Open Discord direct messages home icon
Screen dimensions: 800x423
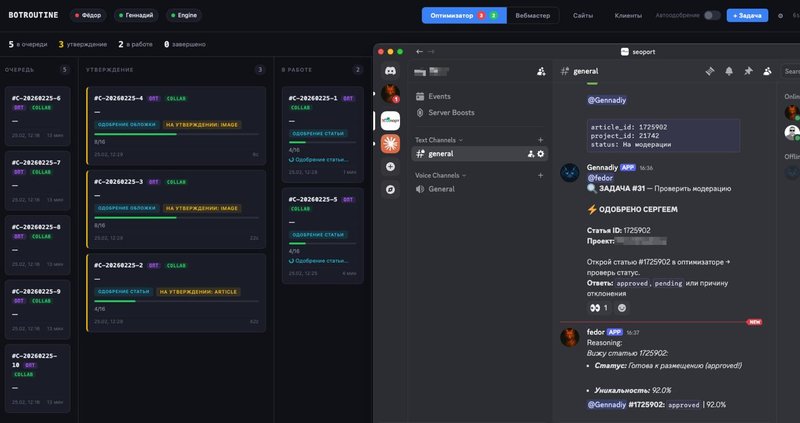tap(390, 71)
